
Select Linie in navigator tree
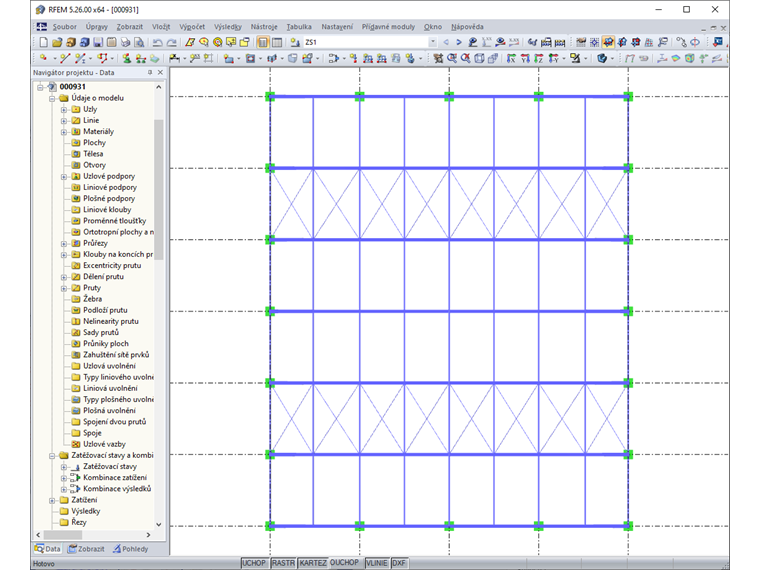(x=91, y=120)
